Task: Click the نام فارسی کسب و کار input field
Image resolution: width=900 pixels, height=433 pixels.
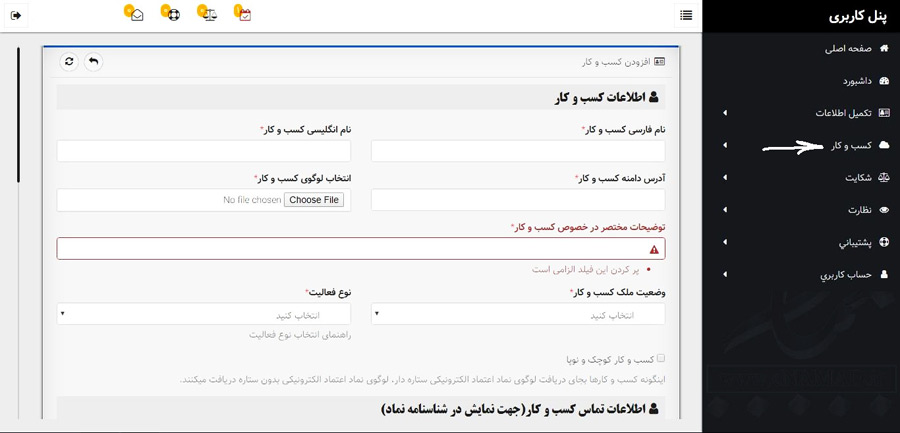Action: 518,151
